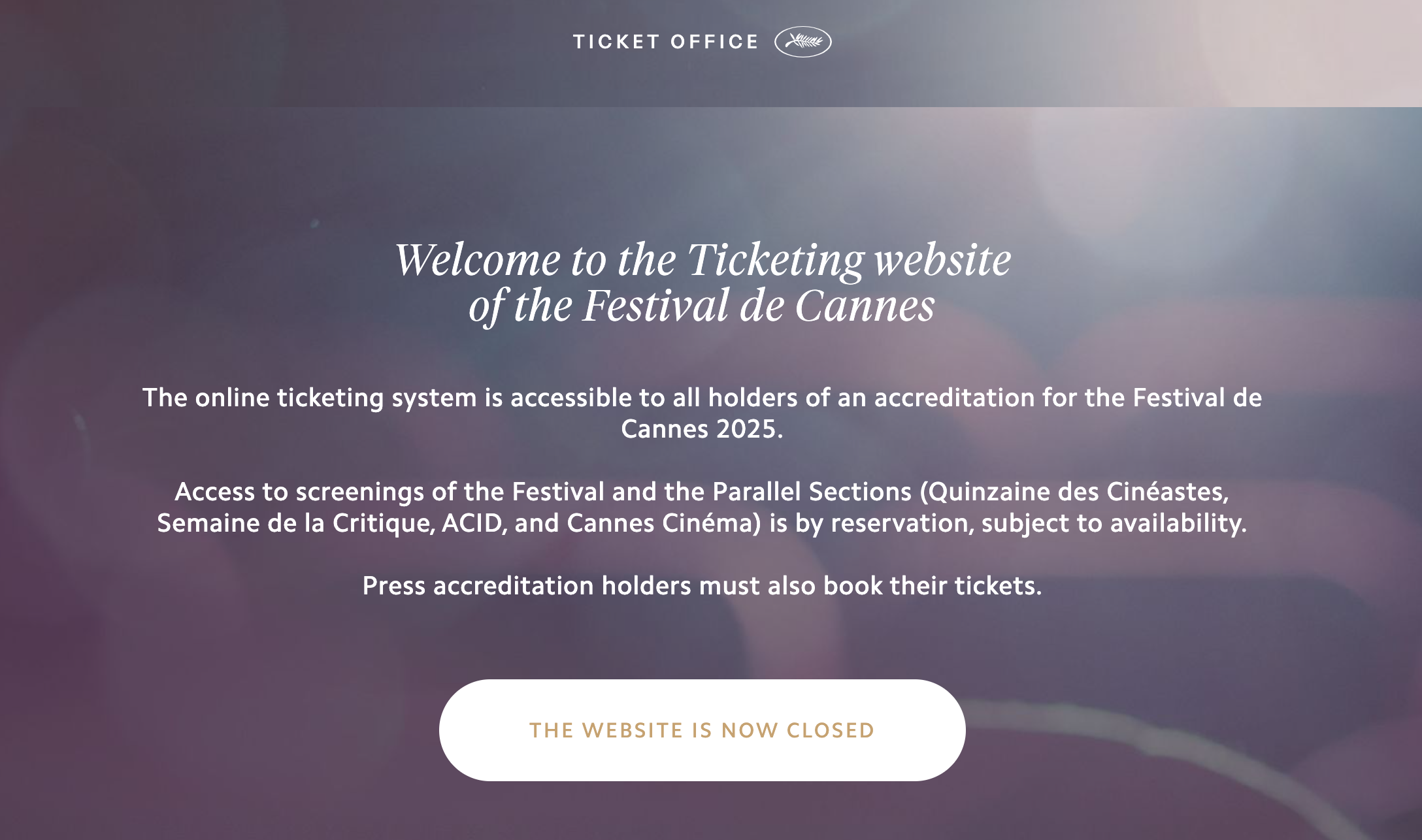Click the word 'CLOSED' on the white button

(x=831, y=730)
